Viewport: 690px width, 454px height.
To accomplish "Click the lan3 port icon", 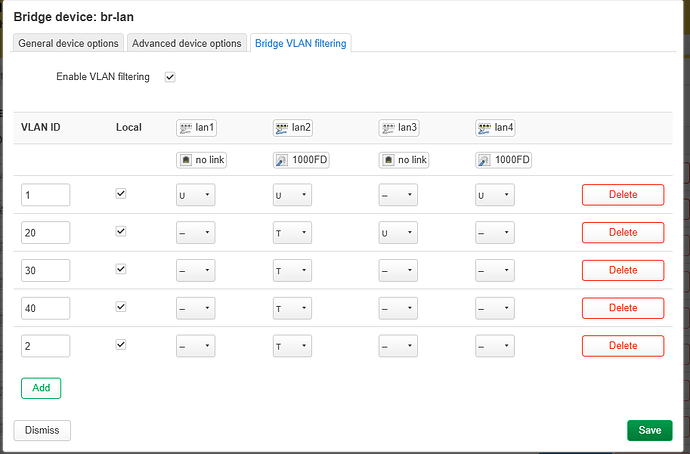I will click(388, 128).
